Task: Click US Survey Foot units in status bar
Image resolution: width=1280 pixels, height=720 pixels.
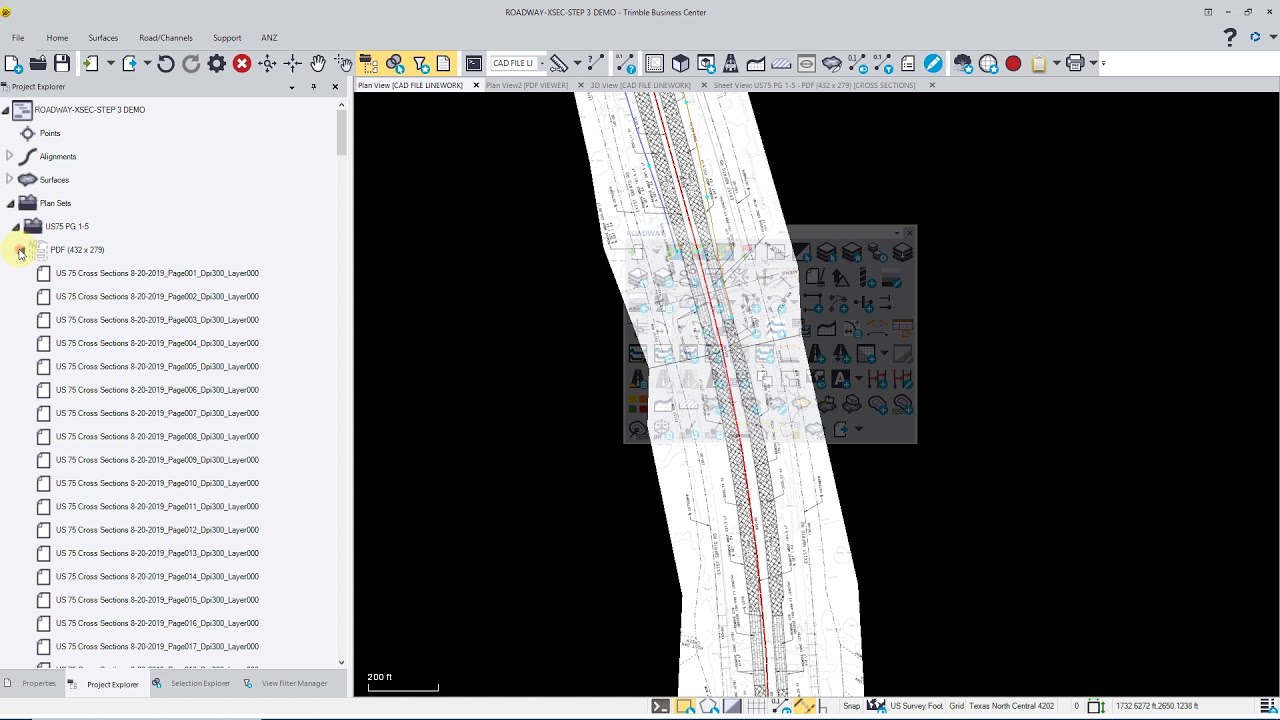Action: click(916, 706)
